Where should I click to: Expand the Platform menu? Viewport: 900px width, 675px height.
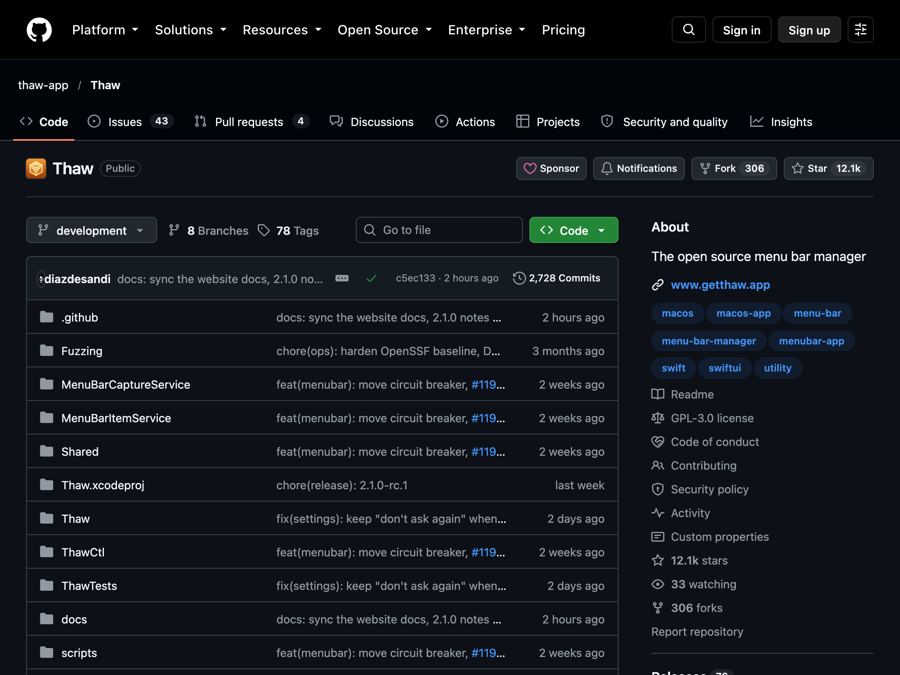105,30
